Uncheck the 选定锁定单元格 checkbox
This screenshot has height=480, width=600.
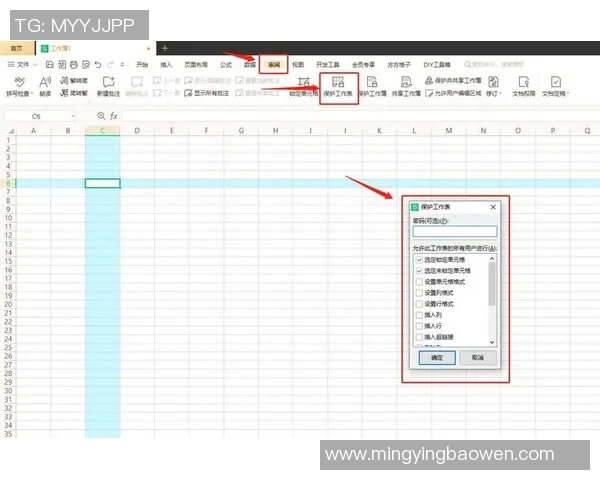point(419,260)
